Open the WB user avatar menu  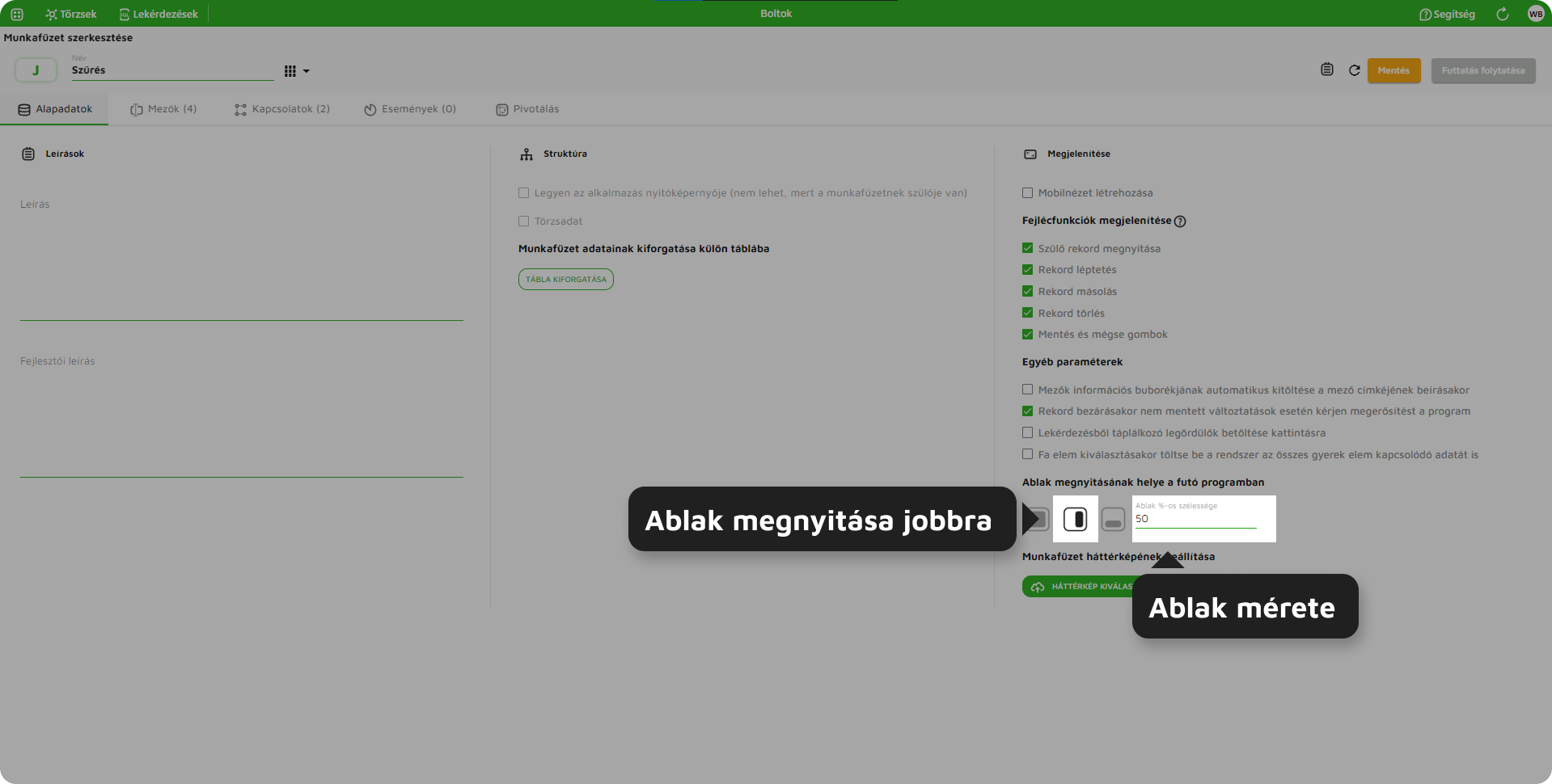[1536, 14]
